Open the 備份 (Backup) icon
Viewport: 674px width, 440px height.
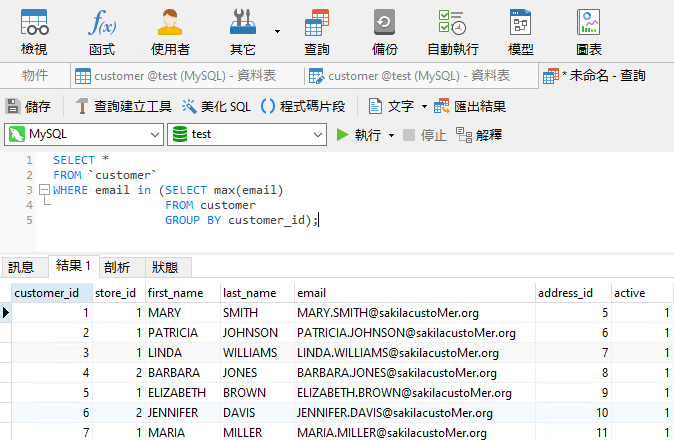coord(385,31)
